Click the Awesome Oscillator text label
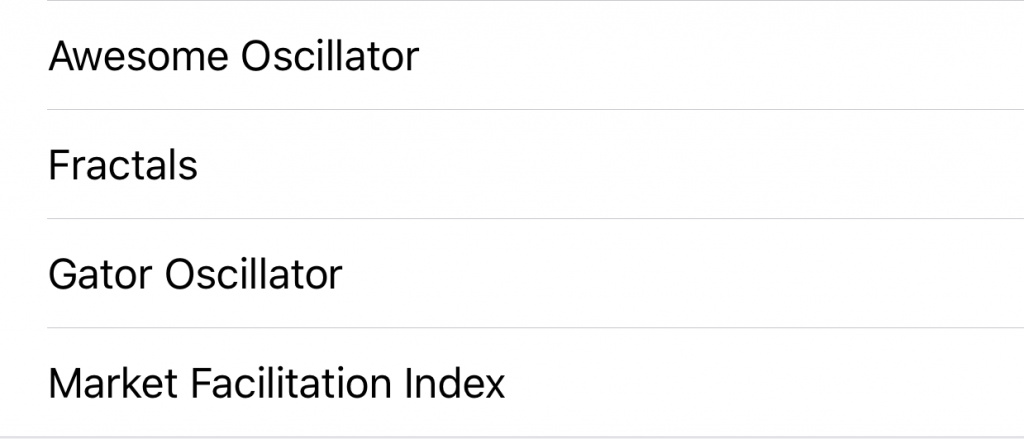Screen dimensions: 1024x439 [234, 56]
